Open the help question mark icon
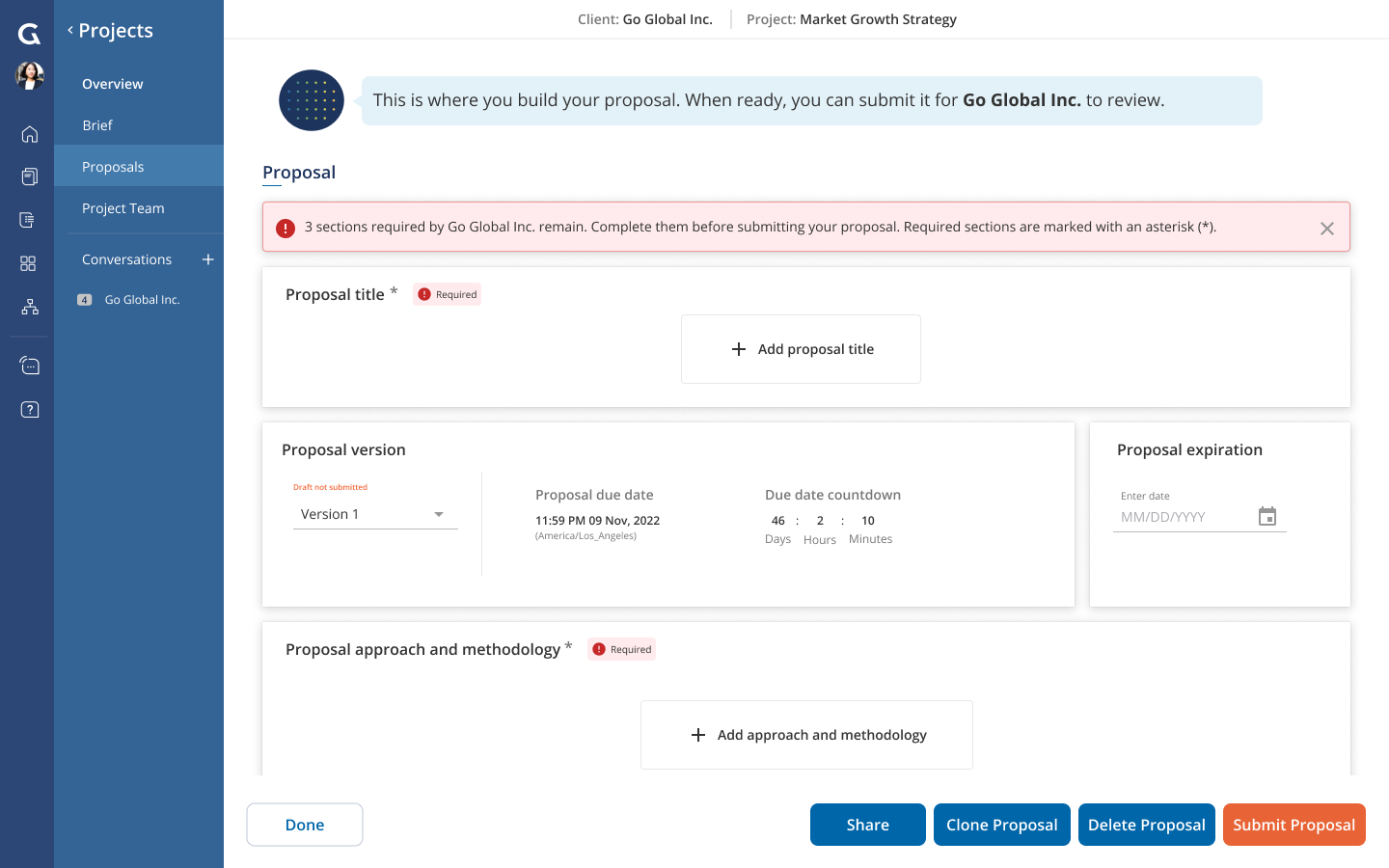The height and width of the screenshot is (868, 1389). pos(29,410)
